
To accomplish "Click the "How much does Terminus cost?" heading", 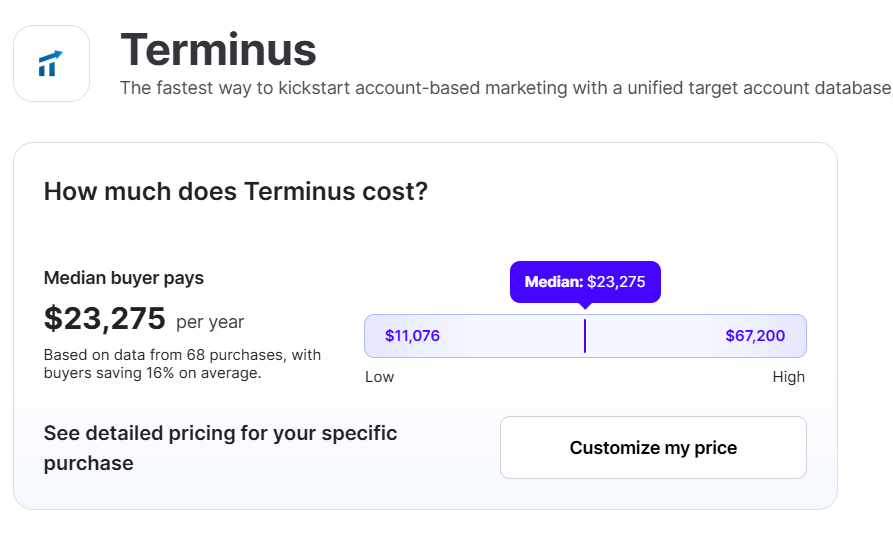I will tap(235, 191).
